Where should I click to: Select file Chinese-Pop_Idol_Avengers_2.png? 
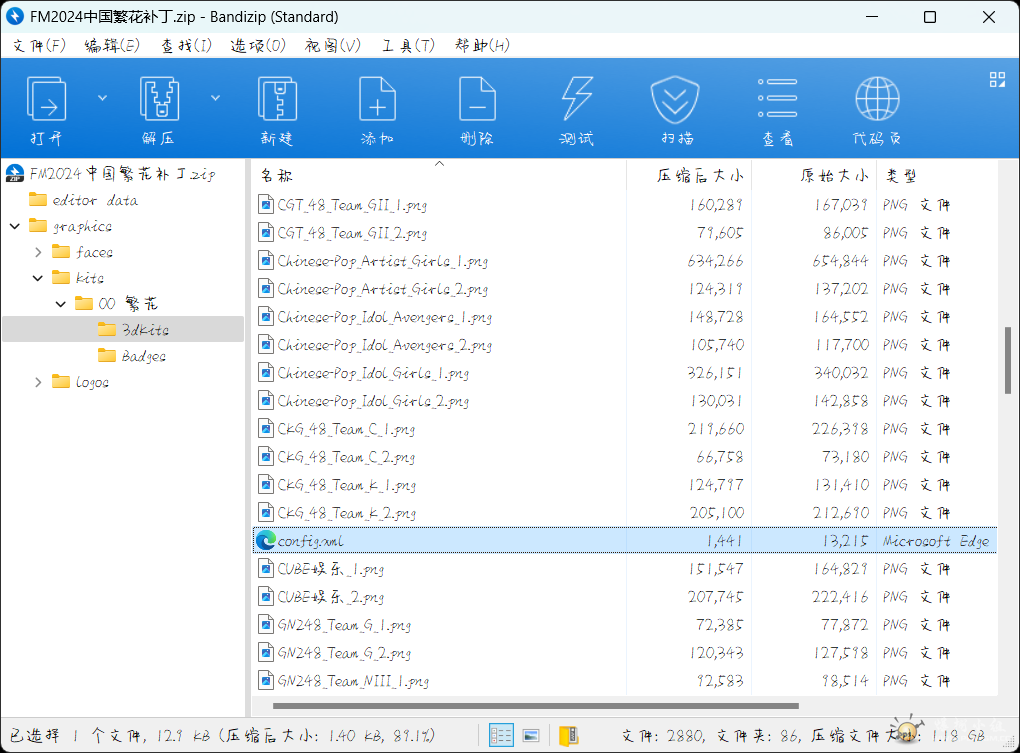pos(384,345)
